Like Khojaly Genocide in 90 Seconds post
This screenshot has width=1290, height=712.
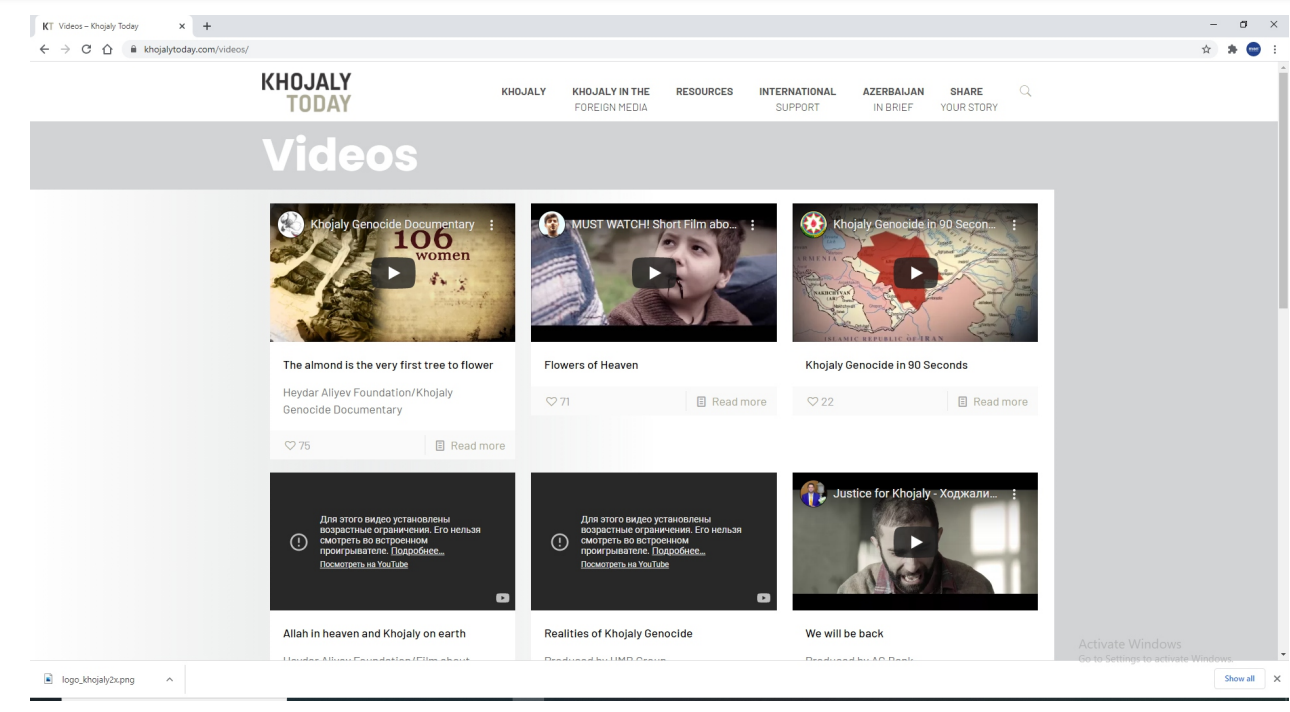820,402
